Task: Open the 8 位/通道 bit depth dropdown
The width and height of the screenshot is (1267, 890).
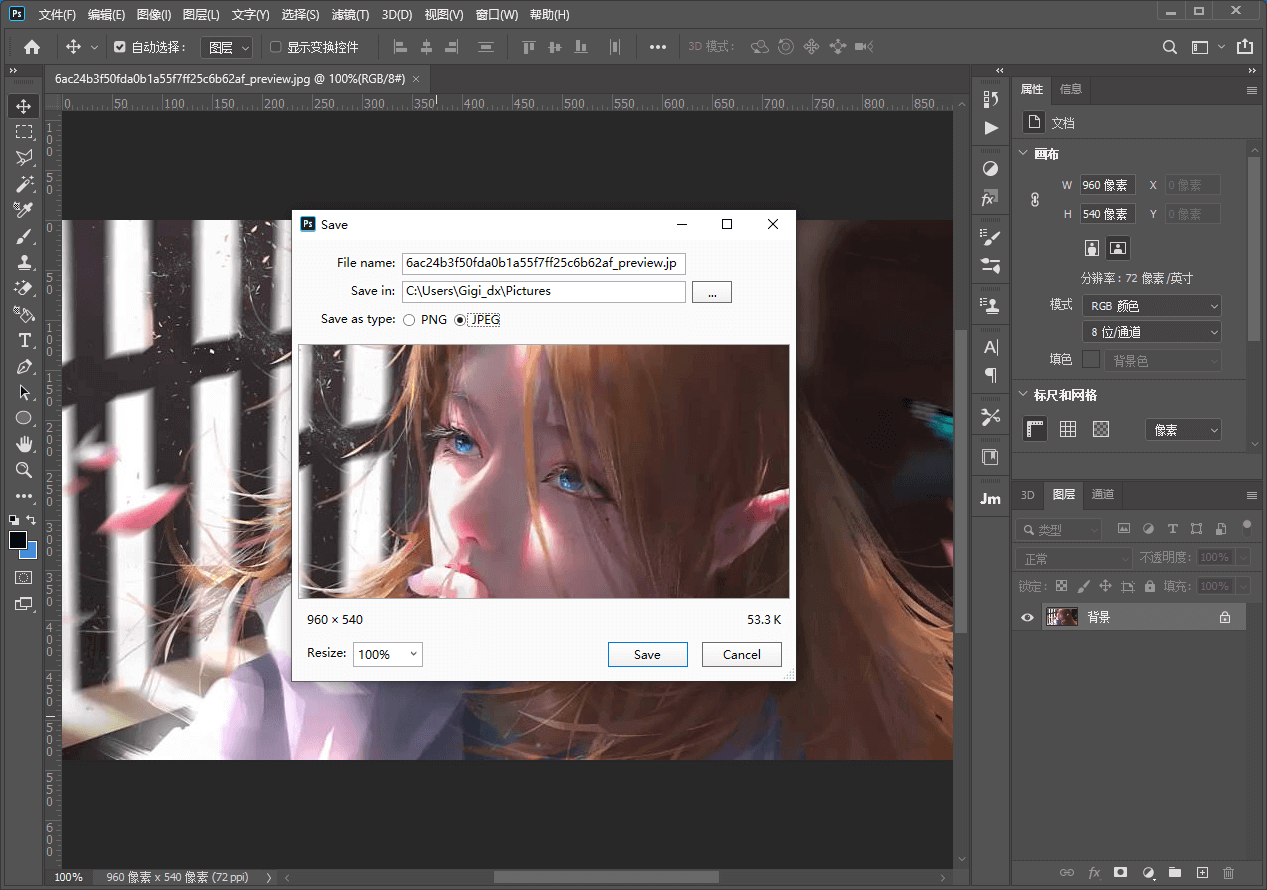Action: (1152, 332)
